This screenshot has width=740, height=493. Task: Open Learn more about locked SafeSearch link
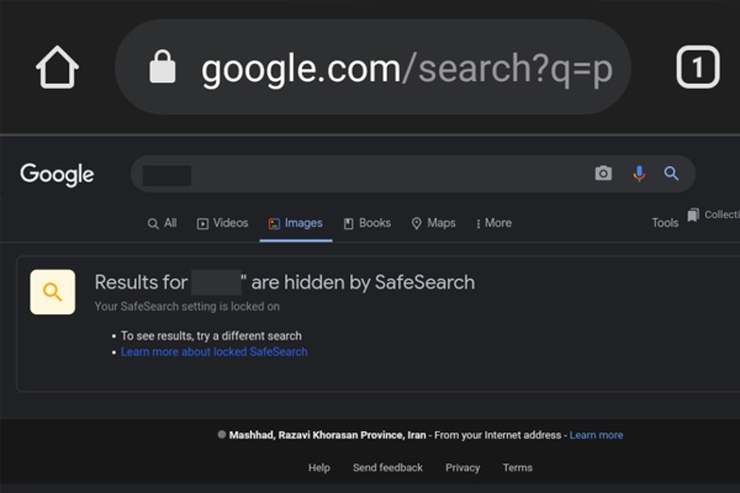tap(214, 352)
